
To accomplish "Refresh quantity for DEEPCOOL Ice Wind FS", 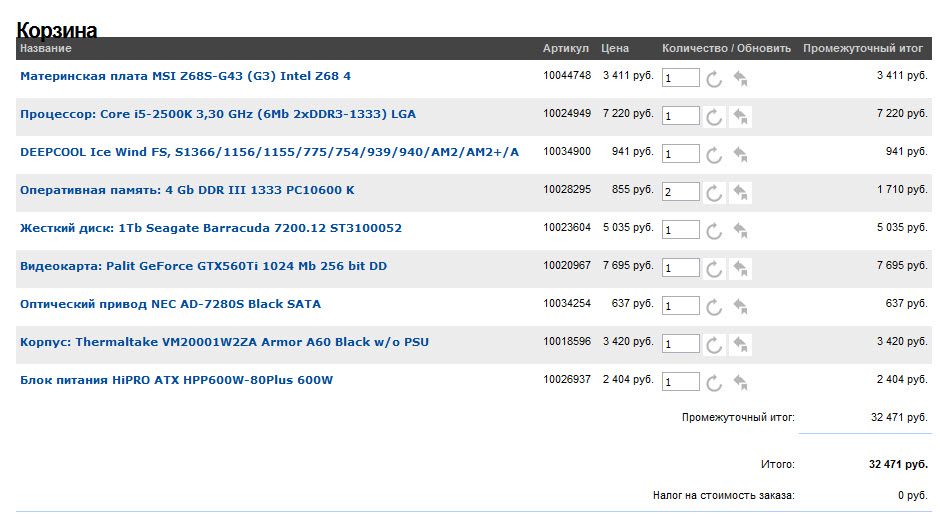I will point(713,155).
